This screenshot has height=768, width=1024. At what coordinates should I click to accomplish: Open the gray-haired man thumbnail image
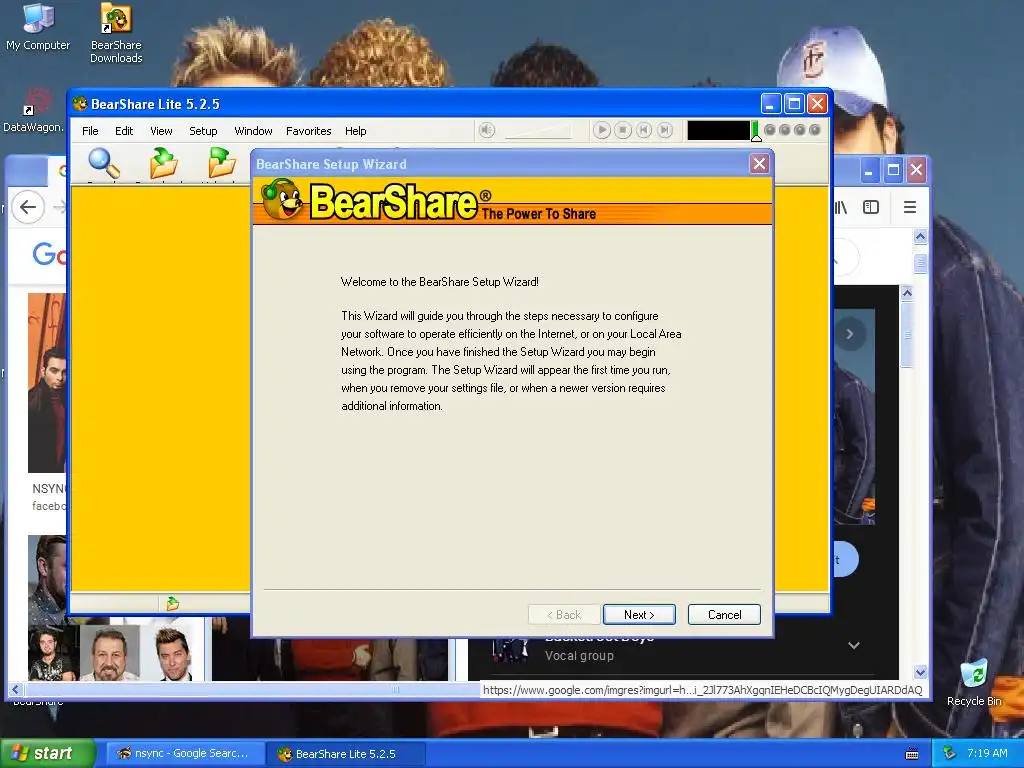point(110,653)
